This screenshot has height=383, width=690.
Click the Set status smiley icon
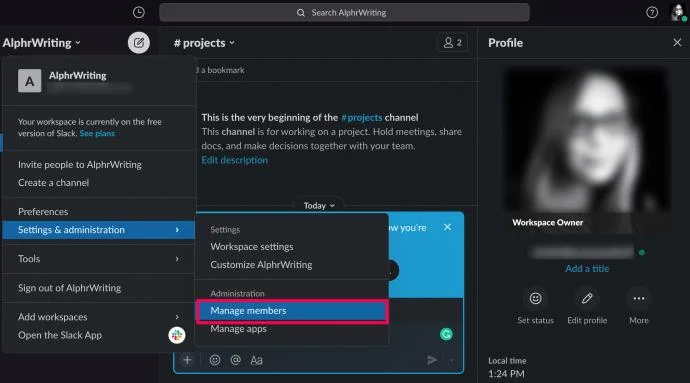coord(535,298)
